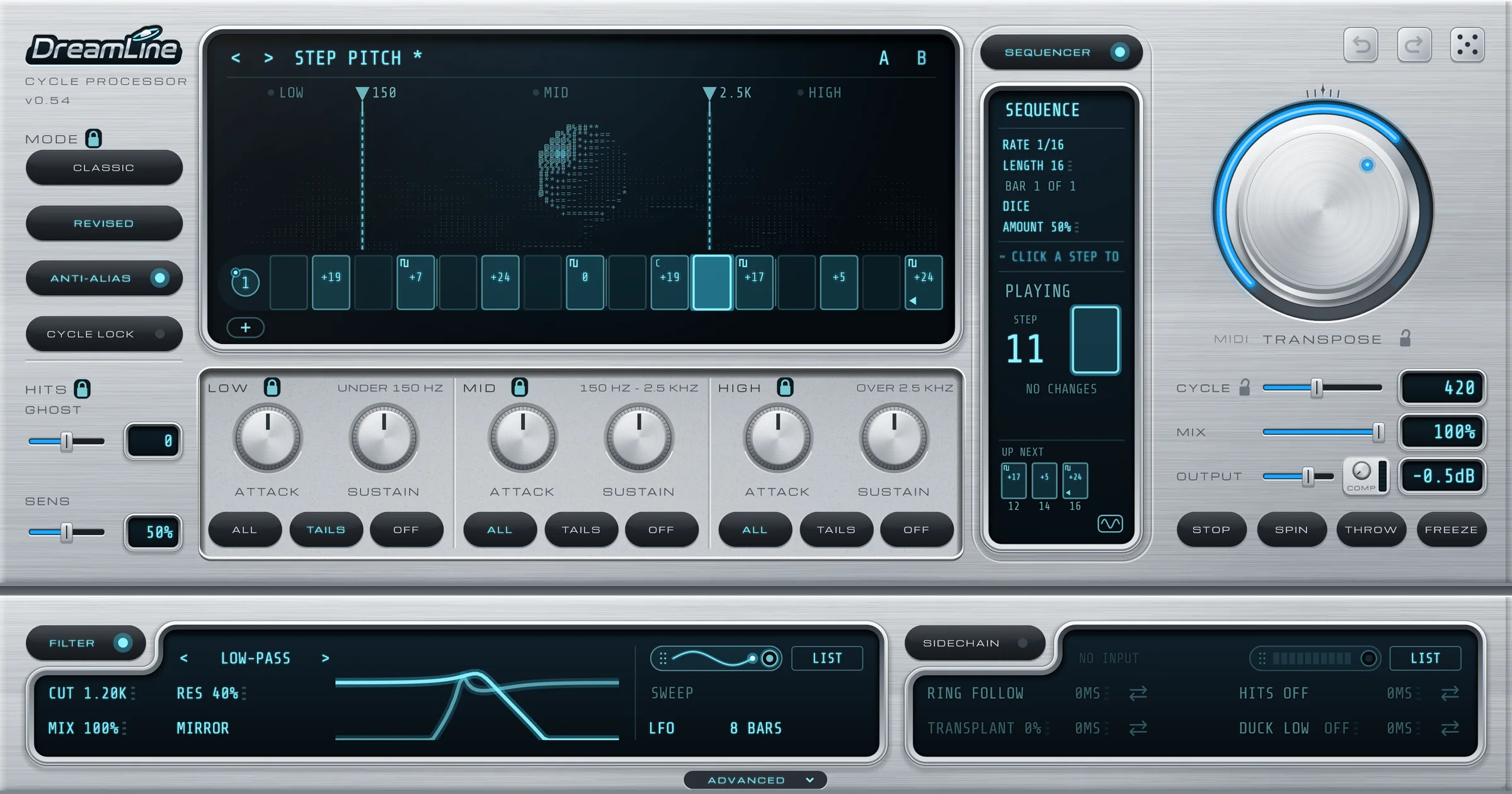Go to the next preset with right arrow
This screenshot has height=794, width=1512.
269,58
